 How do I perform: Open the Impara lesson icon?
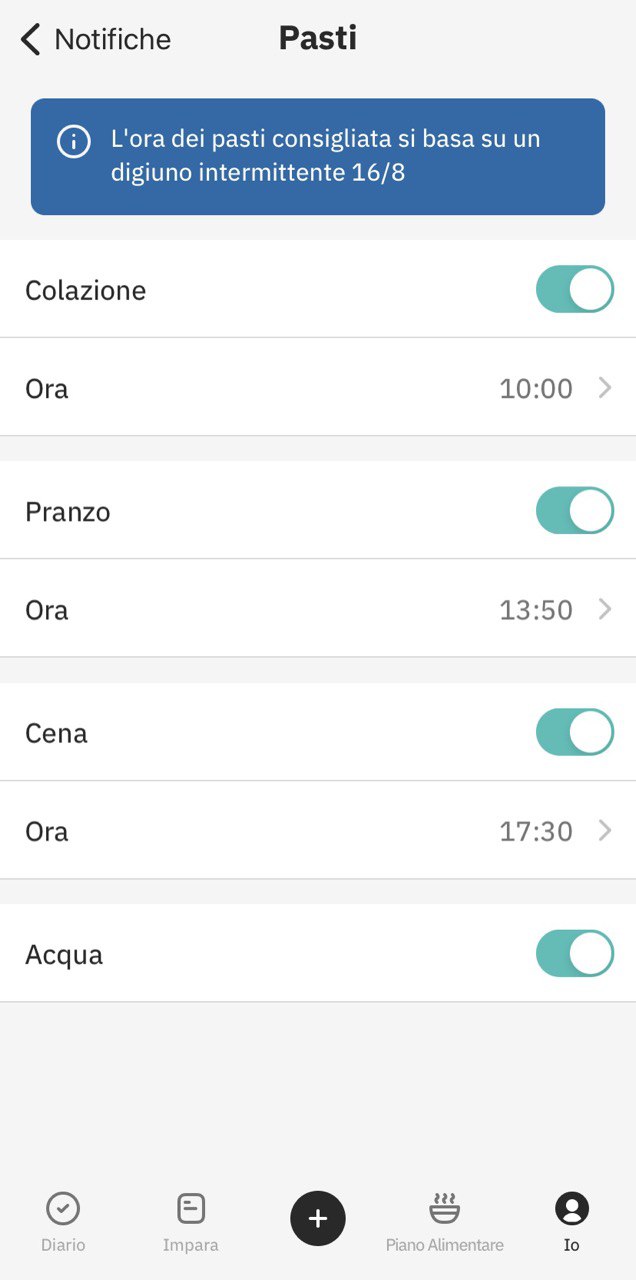191,1209
